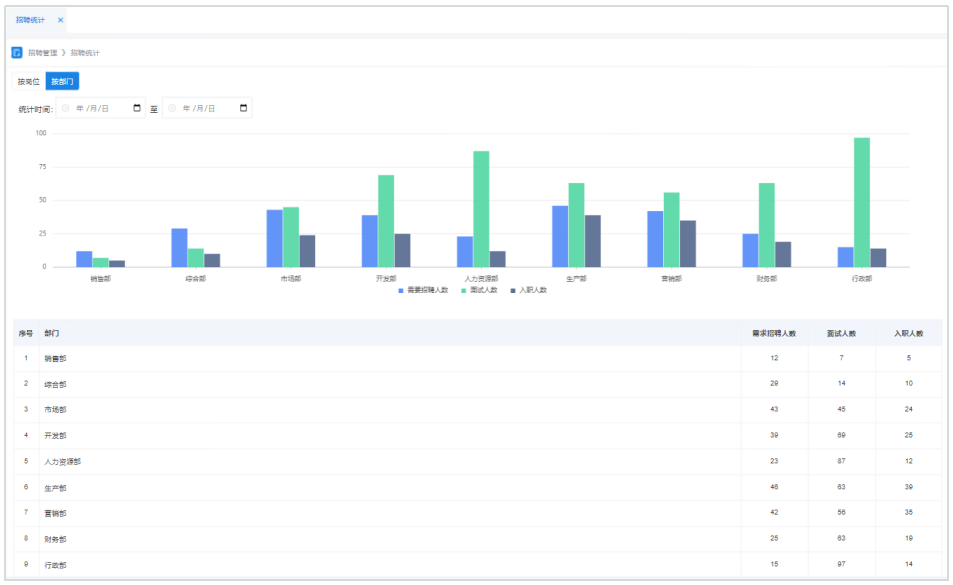Close the 招聘统计 tab

[x=60, y=20]
